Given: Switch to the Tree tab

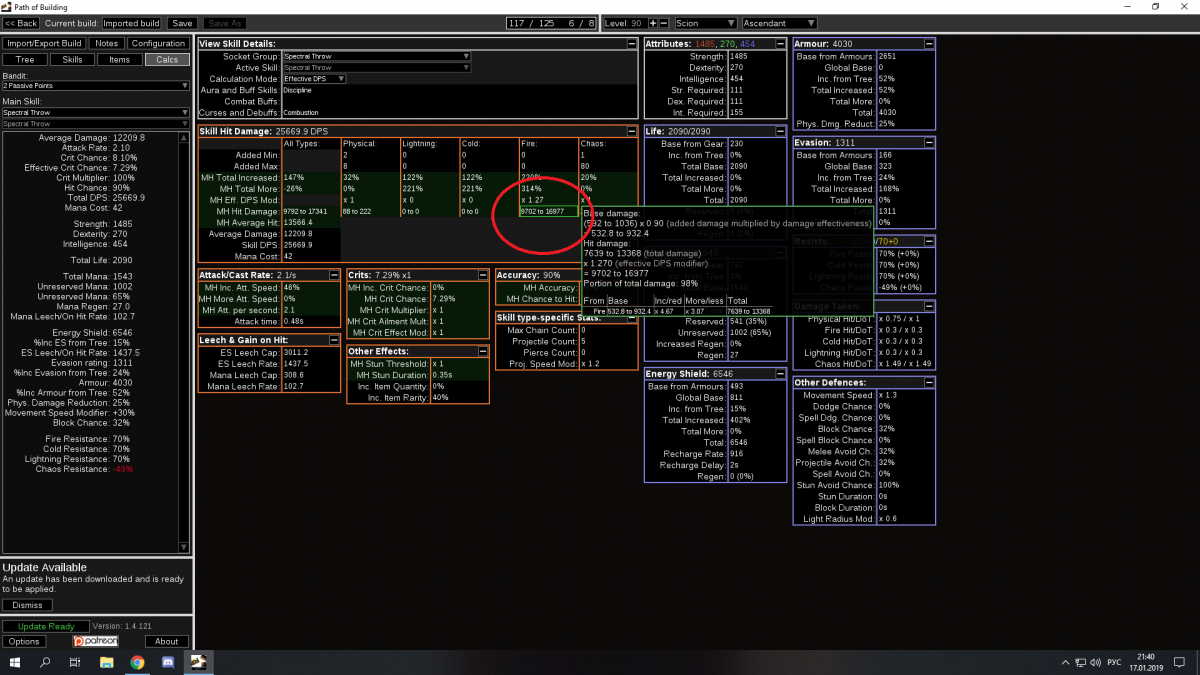Looking at the screenshot, I should click(x=25, y=60).
